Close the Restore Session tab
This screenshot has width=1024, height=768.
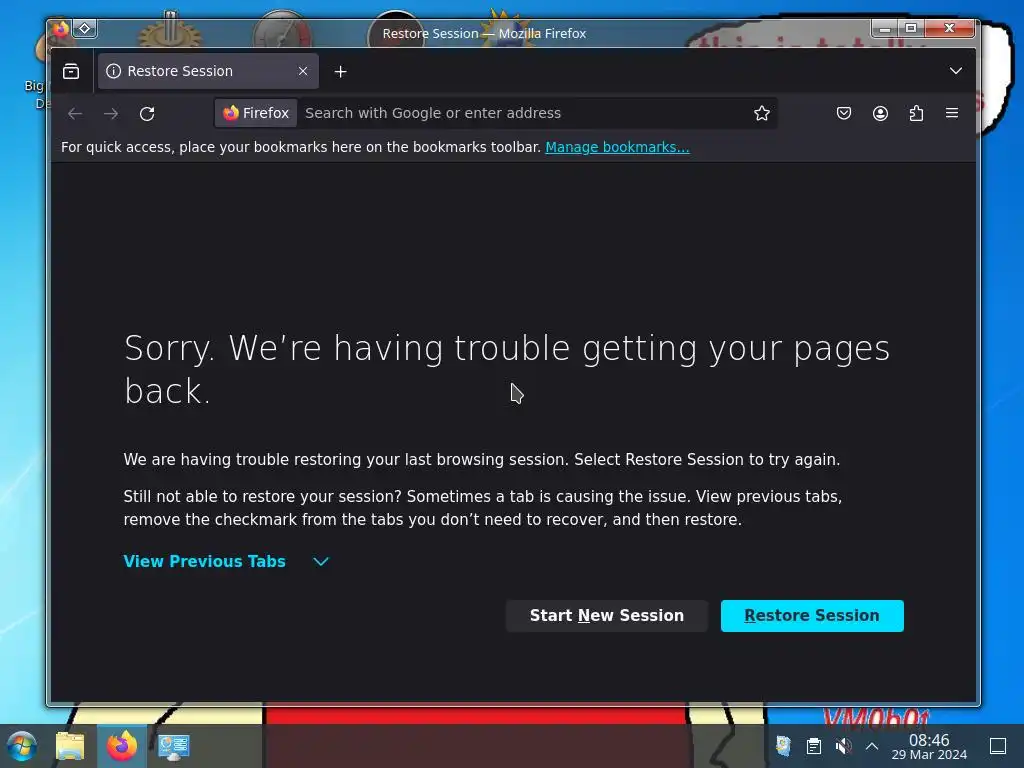303,71
